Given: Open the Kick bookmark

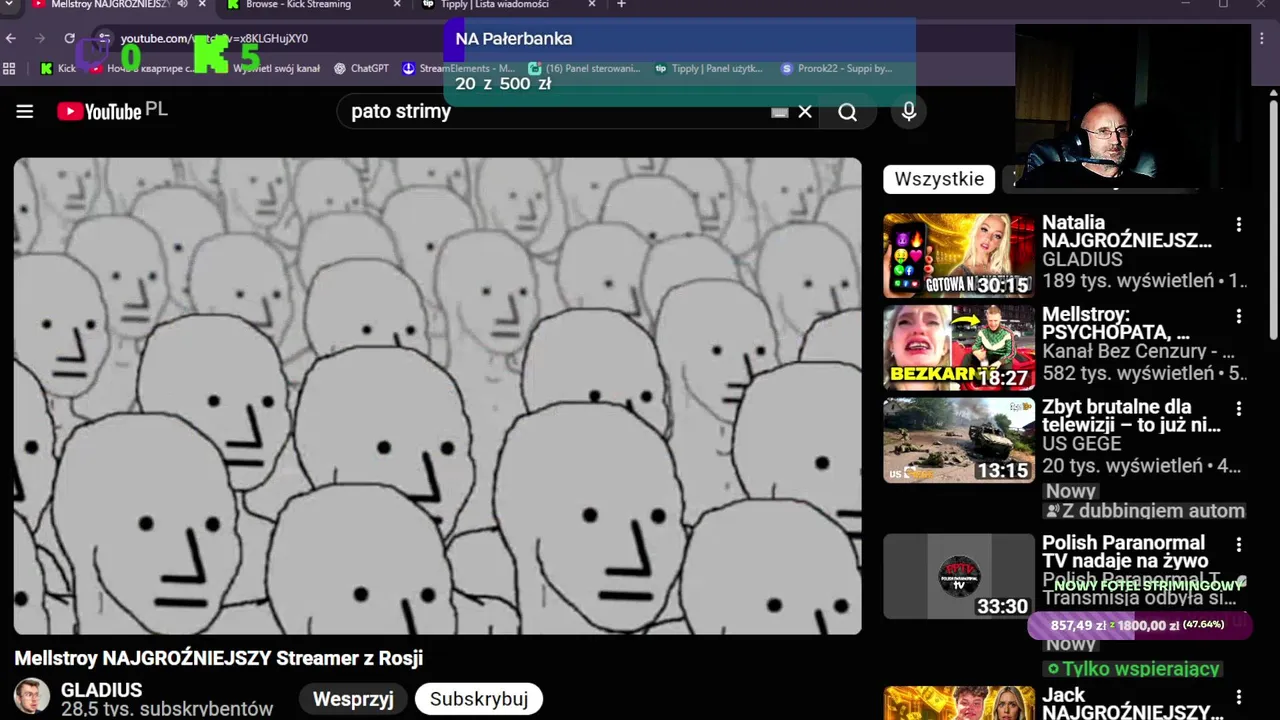Looking at the screenshot, I should pyautogui.click(x=58, y=68).
